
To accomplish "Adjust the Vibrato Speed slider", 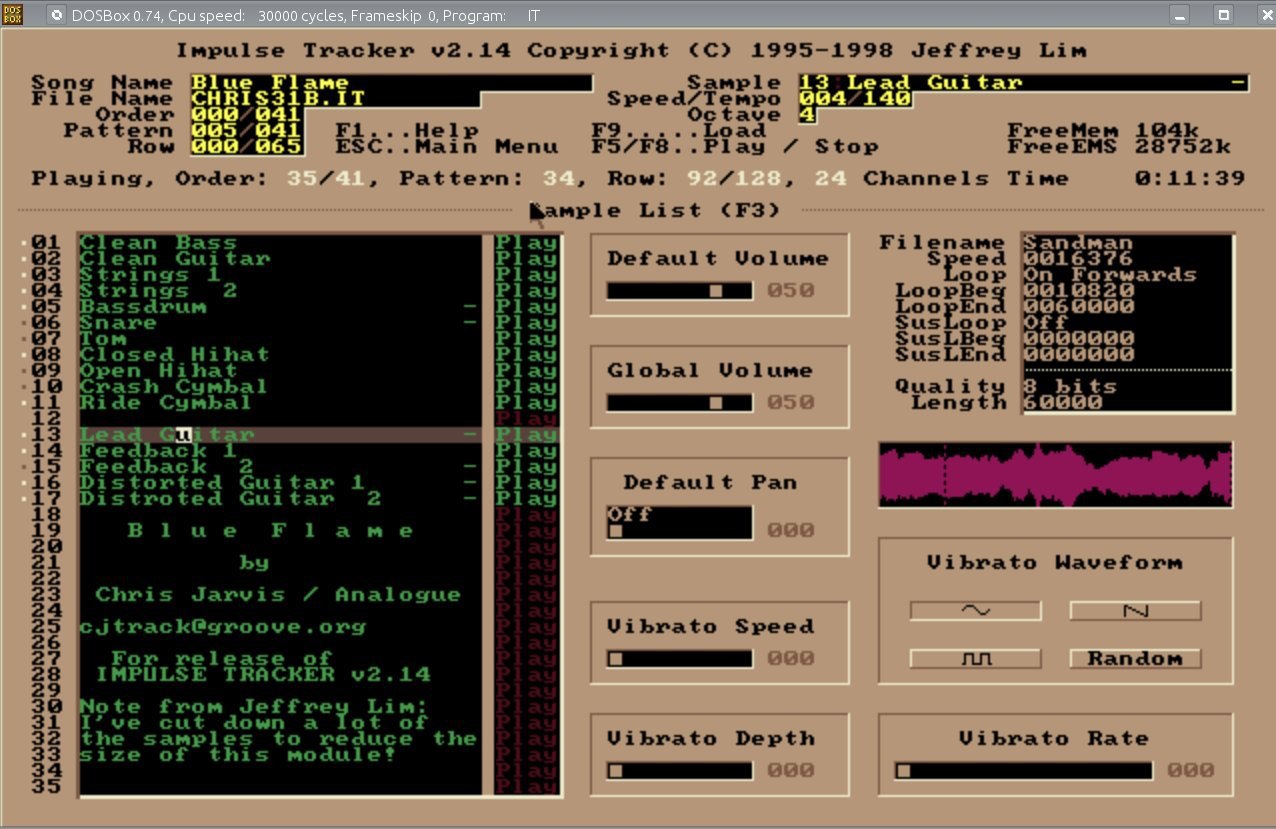I will point(679,659).
